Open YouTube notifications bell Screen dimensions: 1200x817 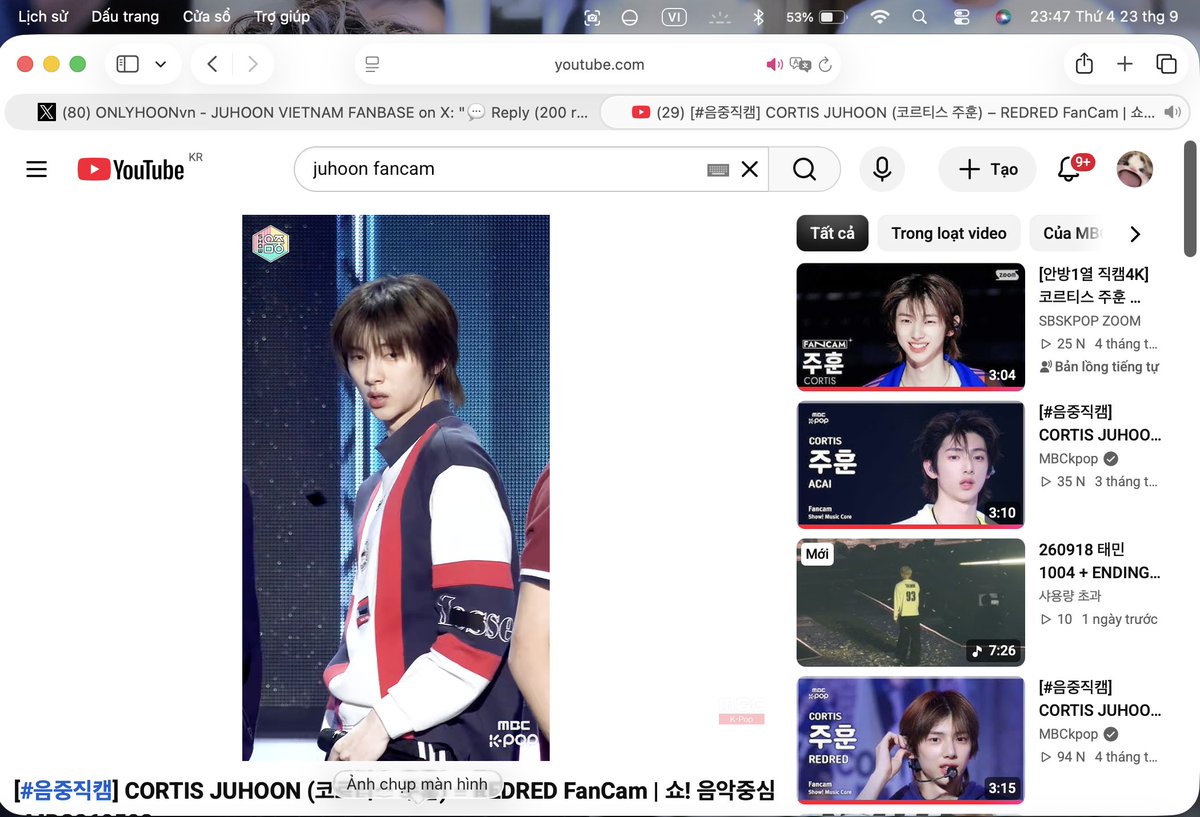1069,169
